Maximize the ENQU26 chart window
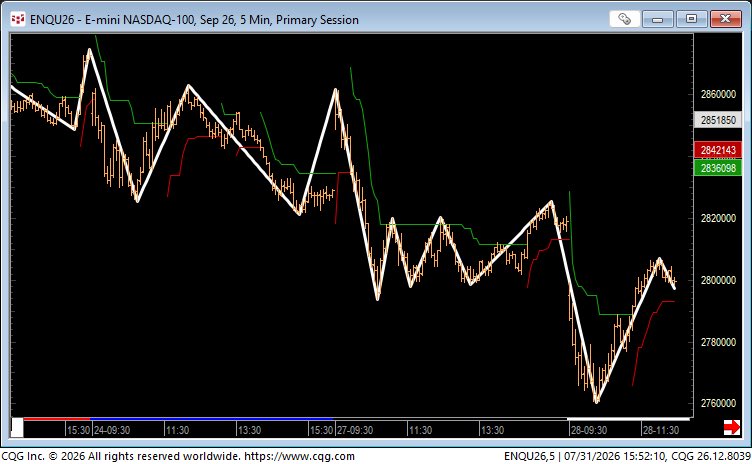This screenshot has width=752, height=464. point(691,19)
